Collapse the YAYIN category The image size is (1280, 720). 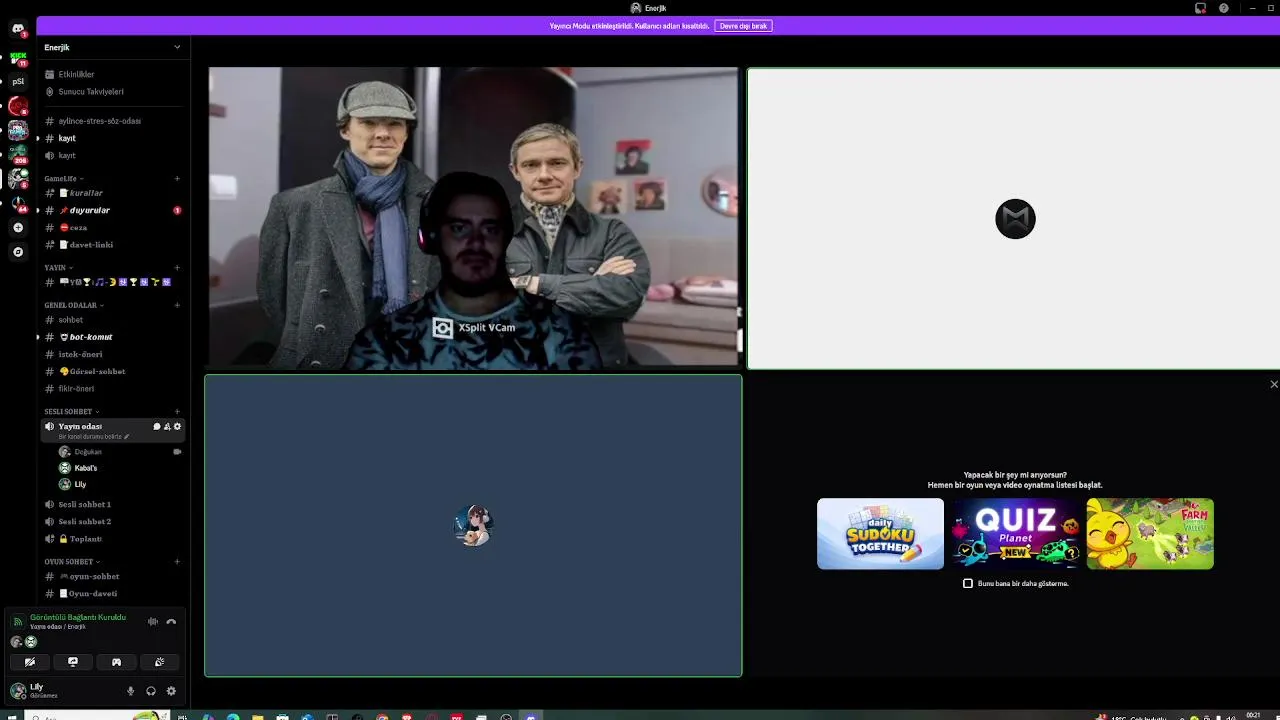(56, 268)
